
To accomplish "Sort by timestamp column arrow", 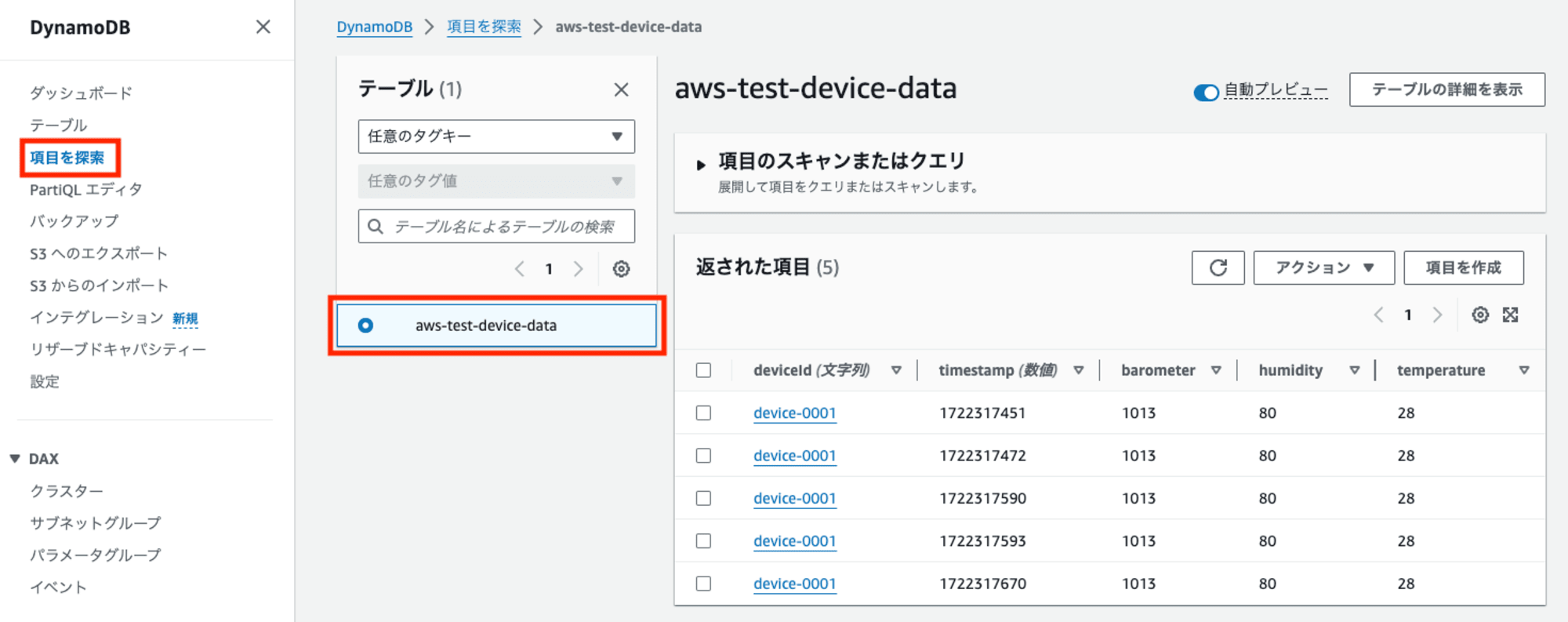I will coord(1079,370).
